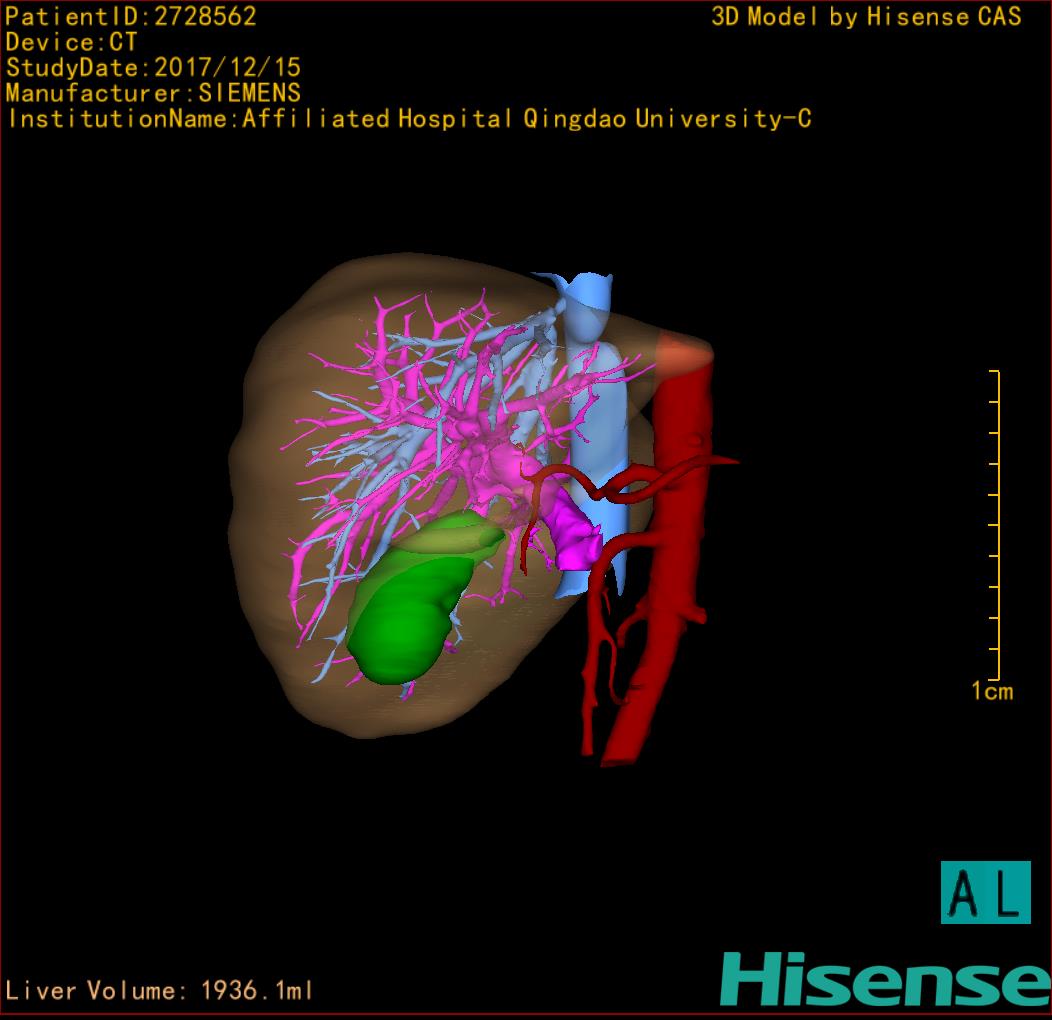1052x1020 pixels.
Task: Click the InstitutionName Affiliated Hospital Qingdao University text
Action: (409, 119)
